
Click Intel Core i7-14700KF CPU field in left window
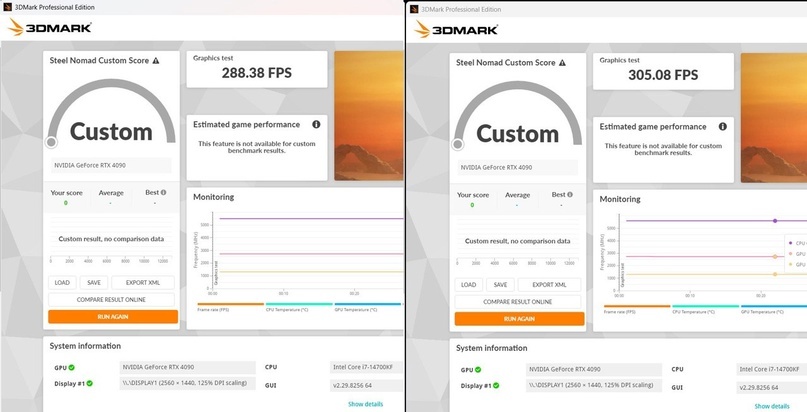366,367
